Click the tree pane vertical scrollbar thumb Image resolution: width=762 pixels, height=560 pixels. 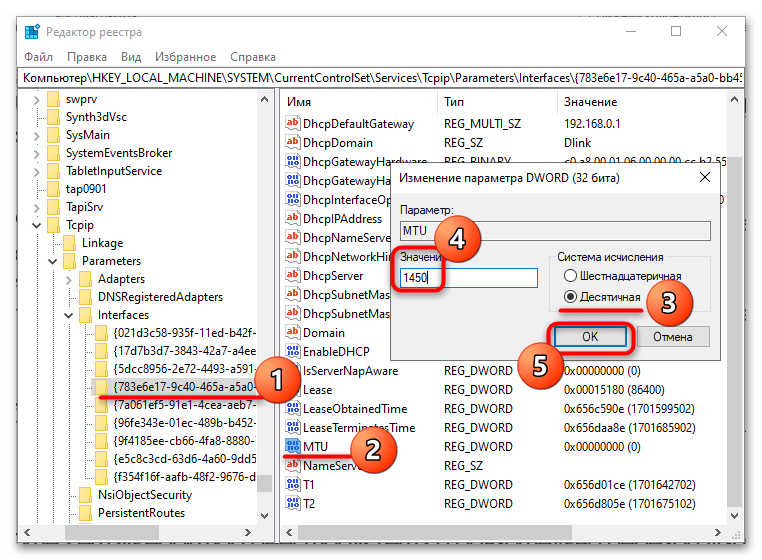264,483
